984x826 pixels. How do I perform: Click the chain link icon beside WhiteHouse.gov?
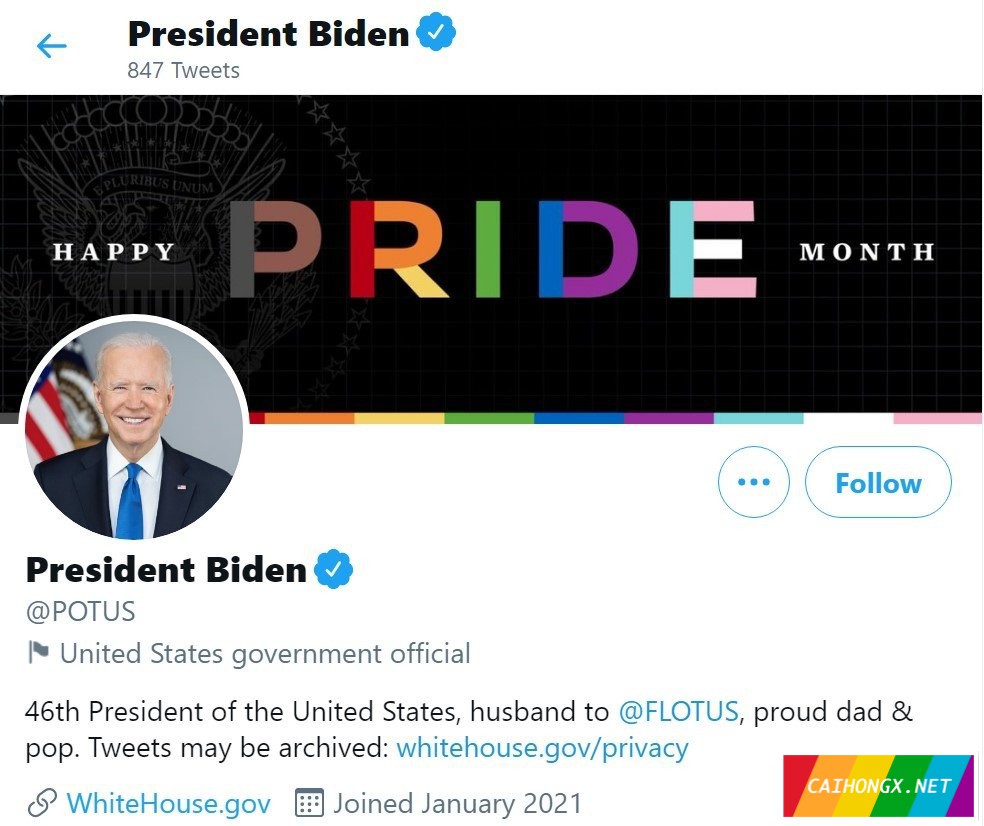coord(41,803)
